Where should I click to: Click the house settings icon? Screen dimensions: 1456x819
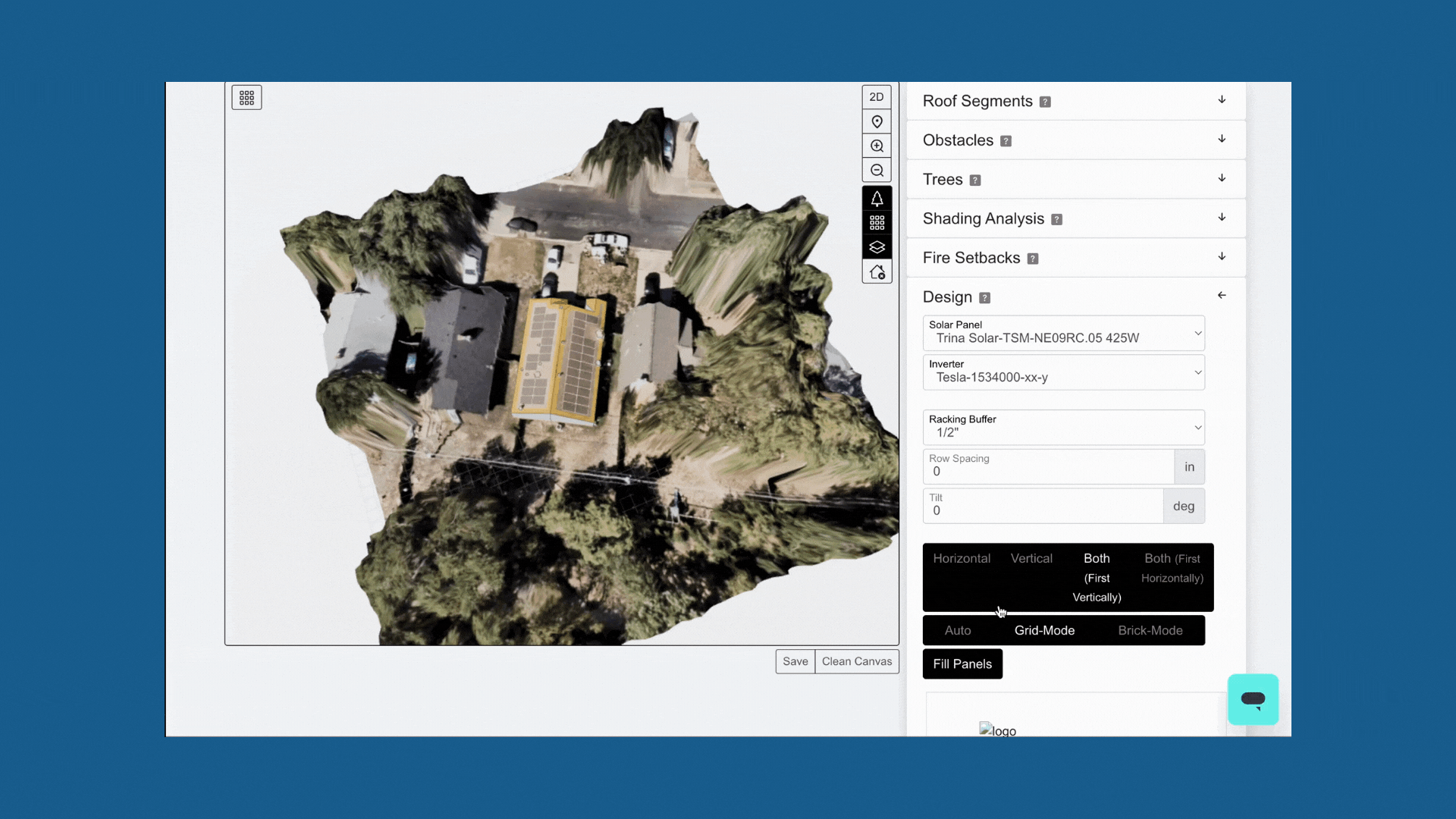[877, 271]
